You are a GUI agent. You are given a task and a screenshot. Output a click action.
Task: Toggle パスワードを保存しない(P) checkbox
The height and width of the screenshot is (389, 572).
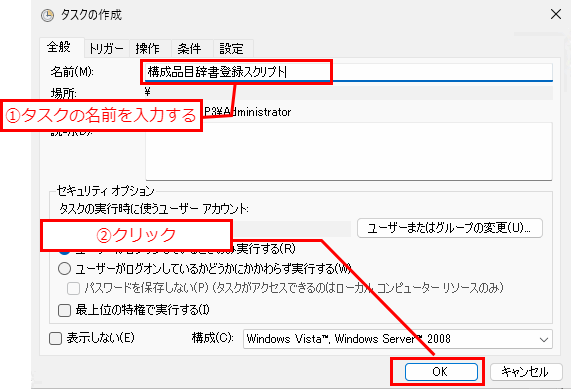(73, 288)
